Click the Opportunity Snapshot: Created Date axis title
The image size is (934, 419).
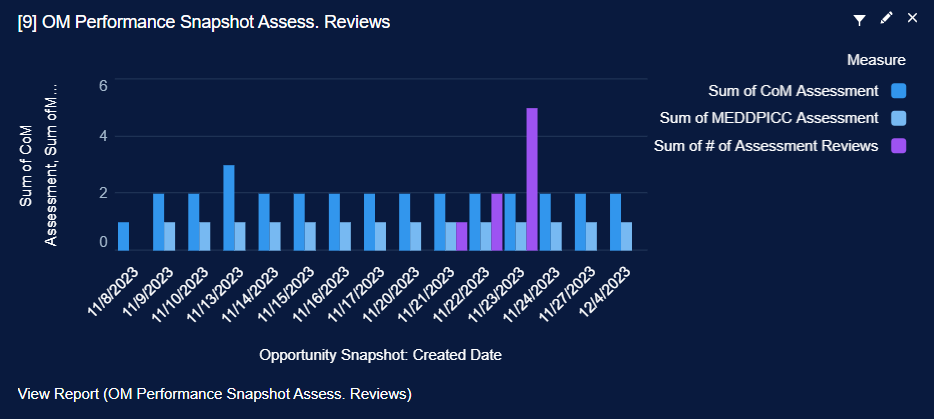pyautogui.click(x=380, y=355)
